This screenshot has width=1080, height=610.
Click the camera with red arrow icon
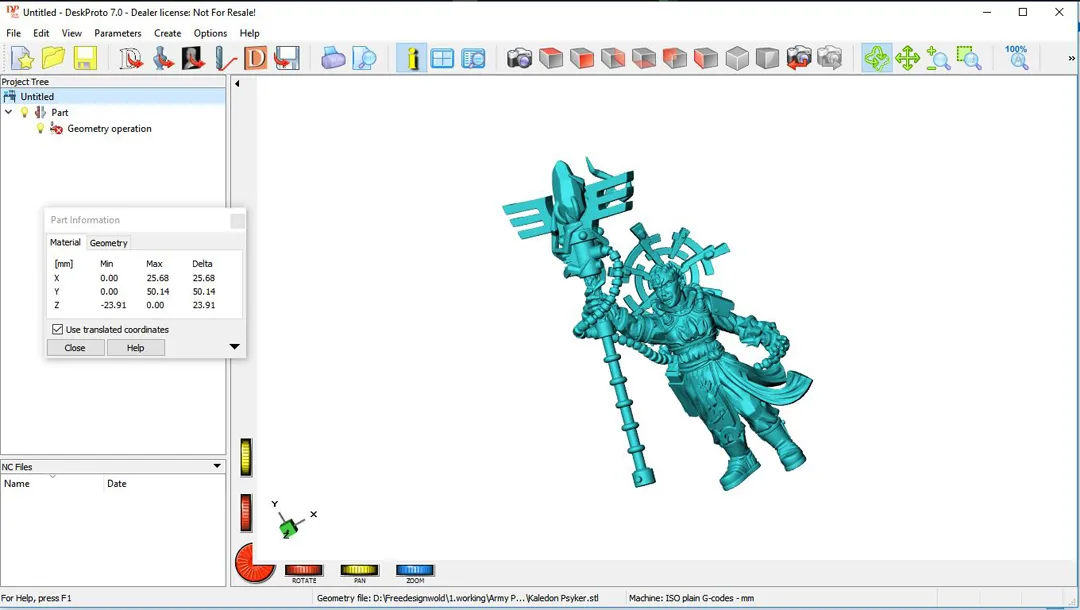pyautogui.click(x=799, y=59)
